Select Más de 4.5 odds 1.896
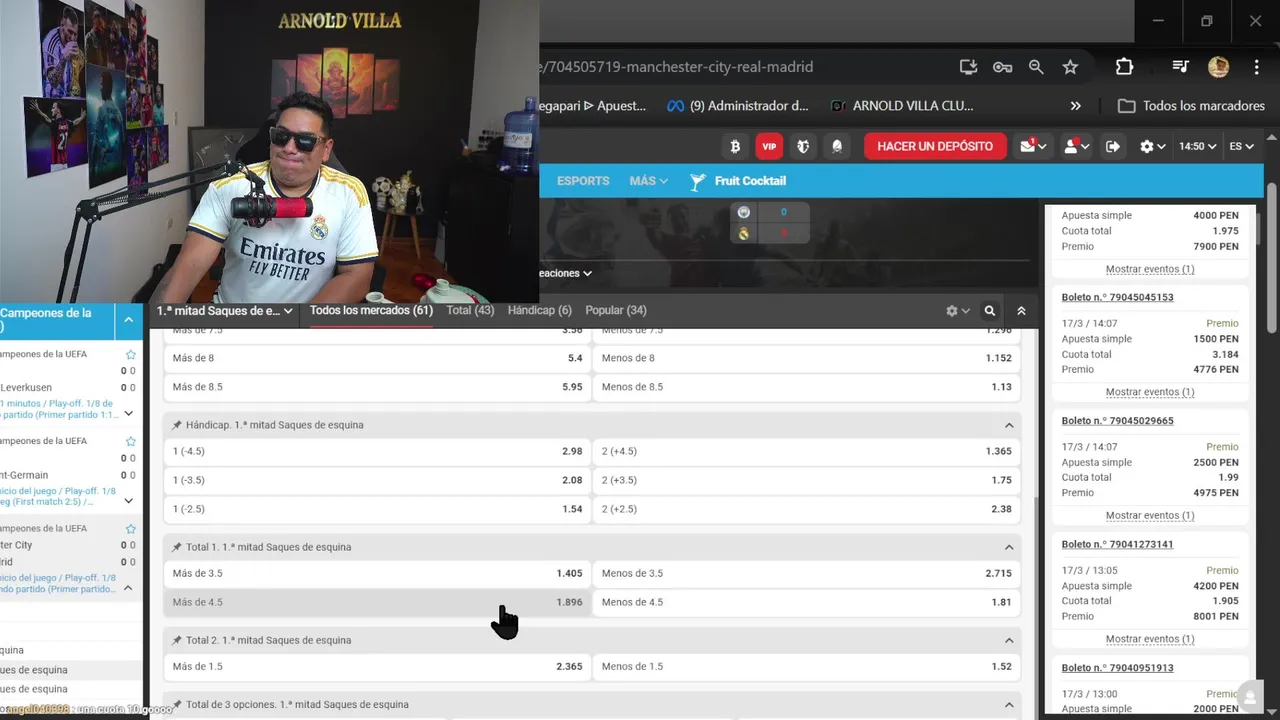 tap(377, 602)
